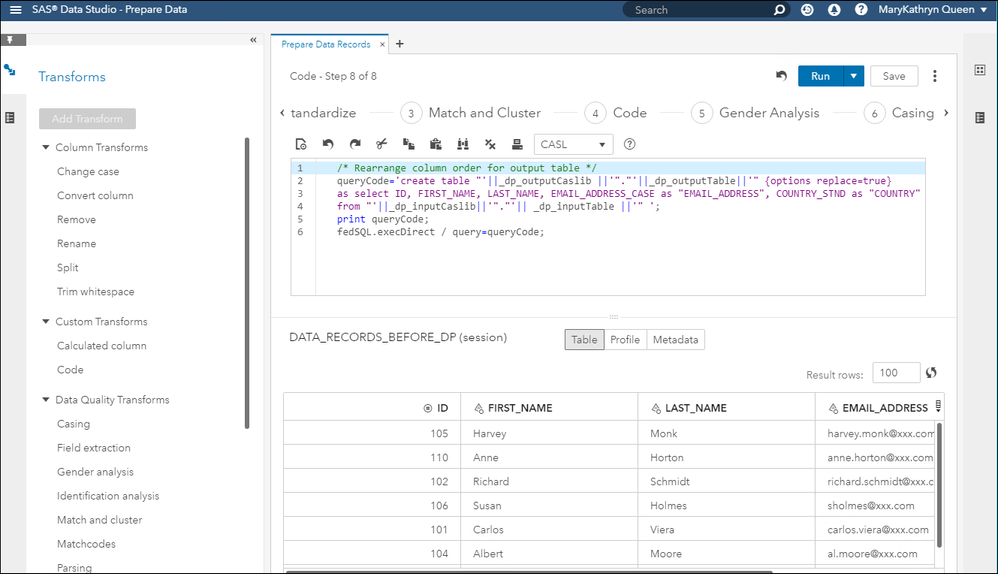Refresh the result rows

[931, 373]
